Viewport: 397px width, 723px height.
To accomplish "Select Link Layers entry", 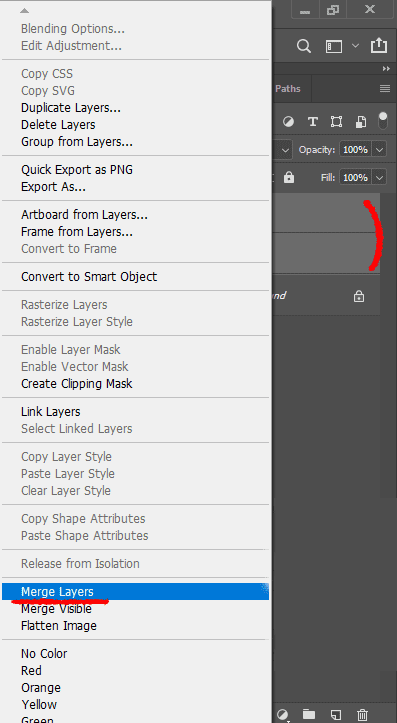I will (51, 412).
